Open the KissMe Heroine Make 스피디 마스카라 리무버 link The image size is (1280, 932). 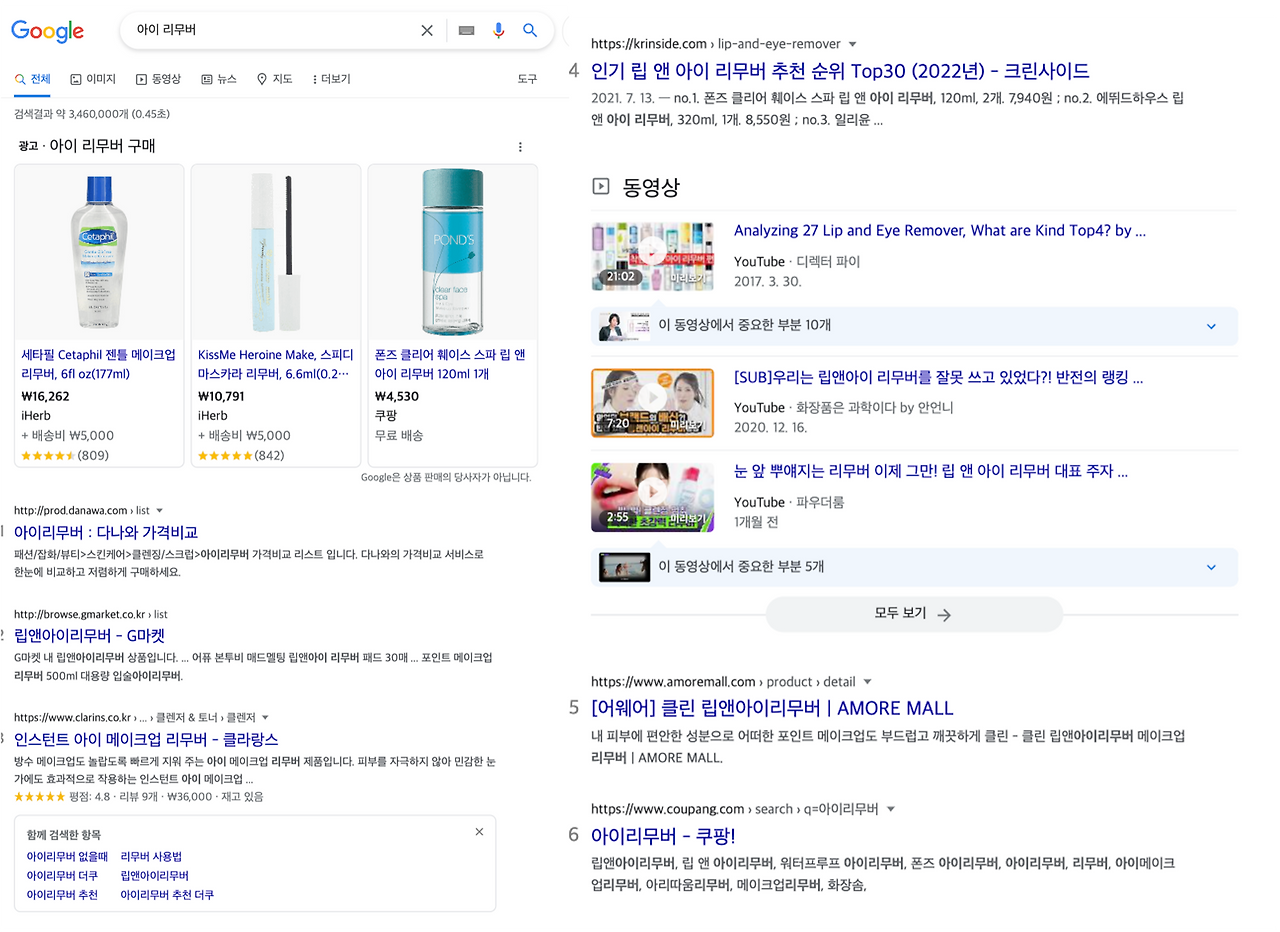point(275,364)
